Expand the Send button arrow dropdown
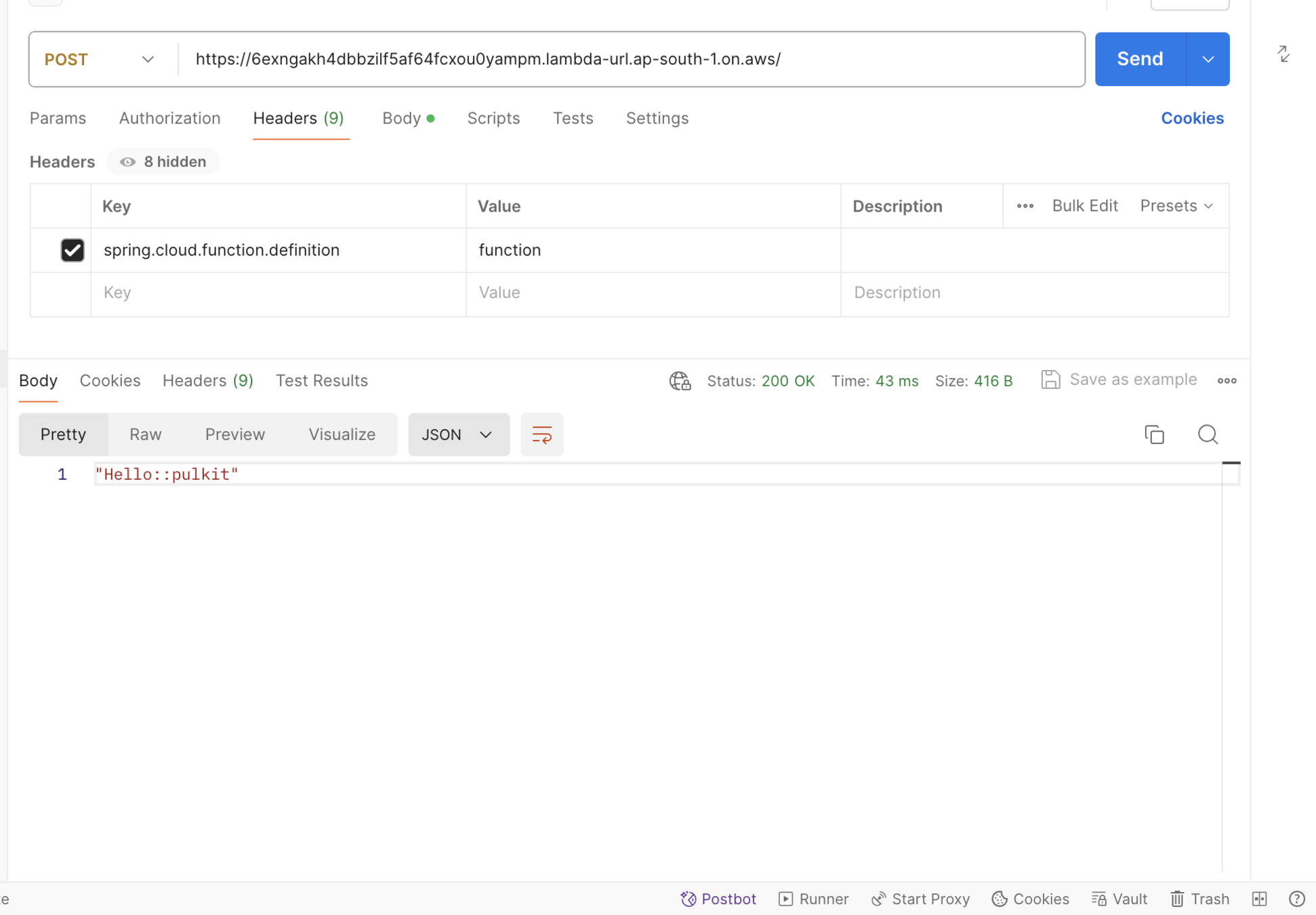The image size is (1316, 915). coord(1208,60)
